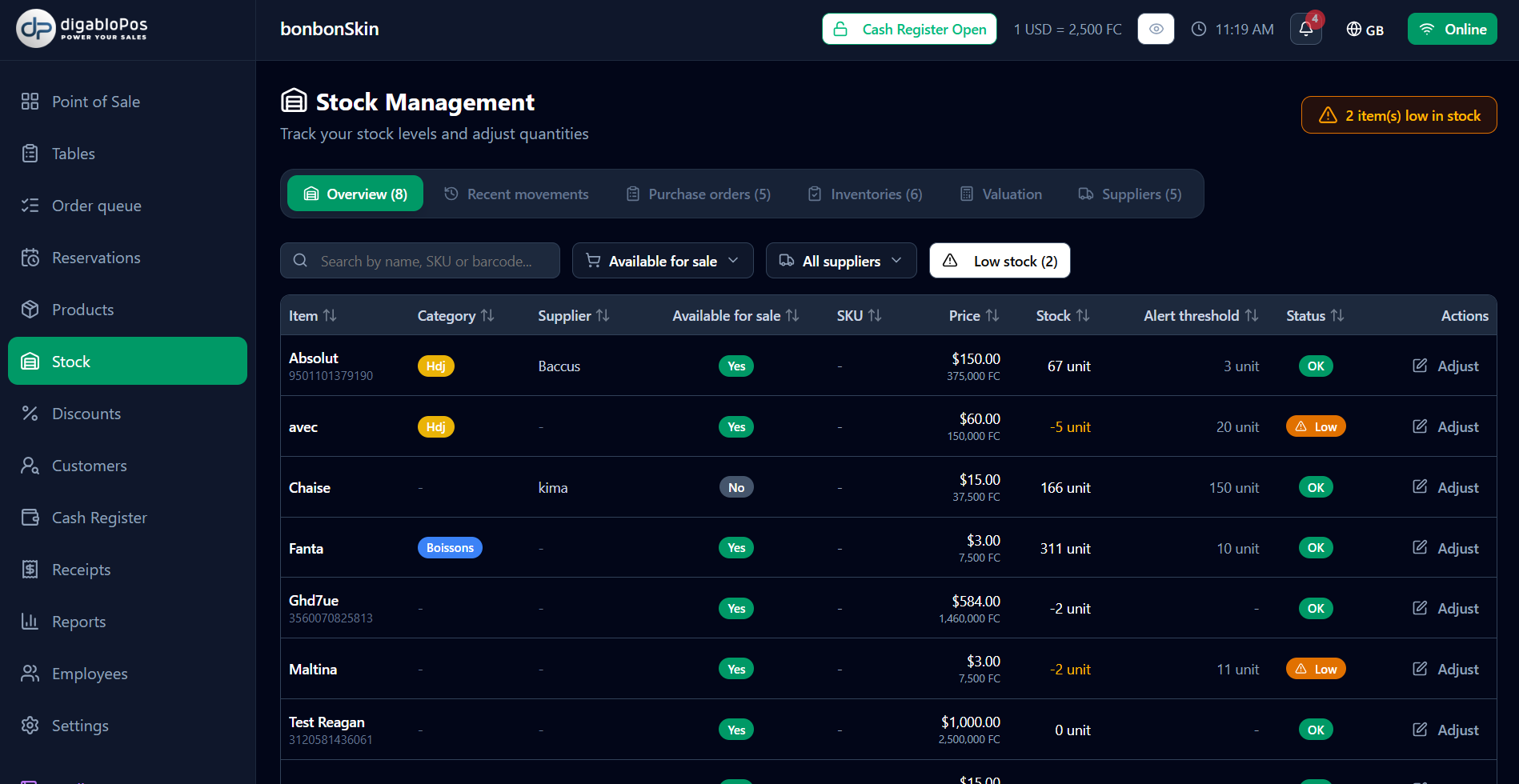The height and width of the screenshot is (784, 1519).
Task: Click the Adjust edit icon for Absolut
Action: 1420,366
